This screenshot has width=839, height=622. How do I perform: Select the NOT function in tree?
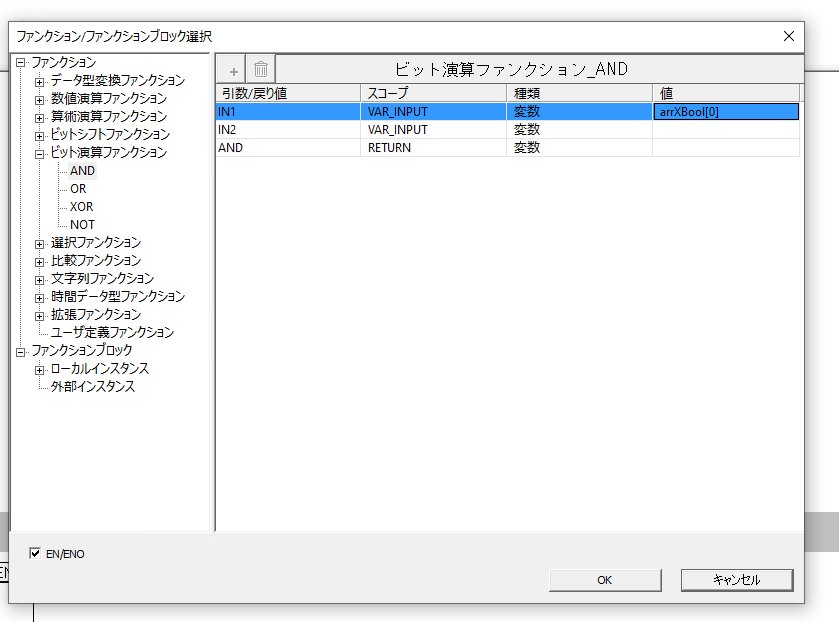pos(82,225)
